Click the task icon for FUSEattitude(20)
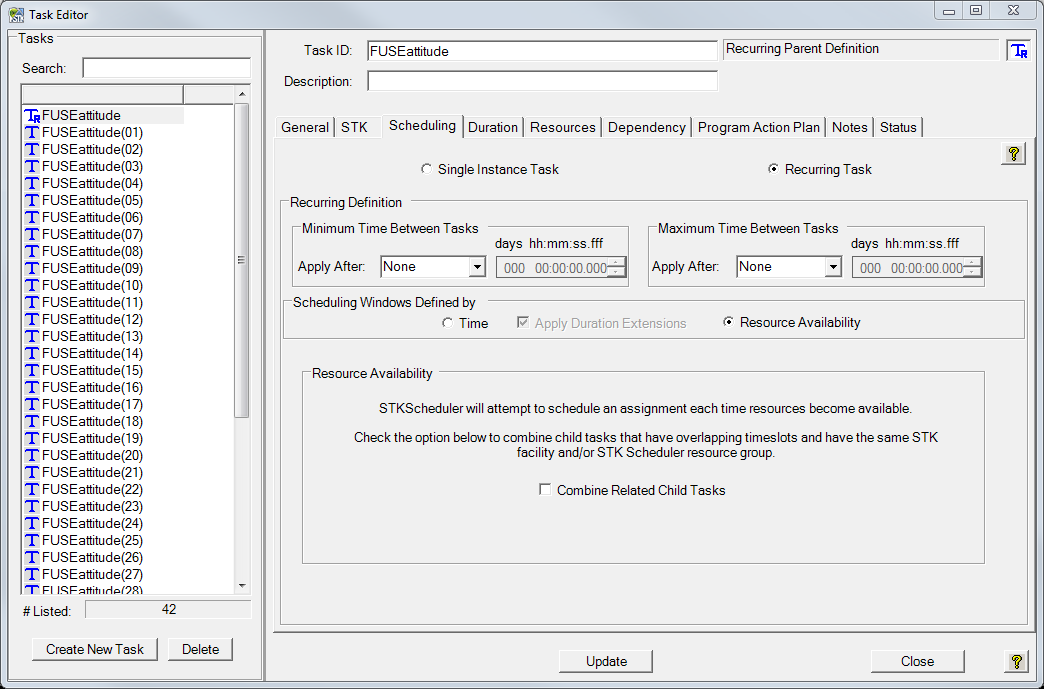Viewport: 1044px width, 689px height. [32, 456]
